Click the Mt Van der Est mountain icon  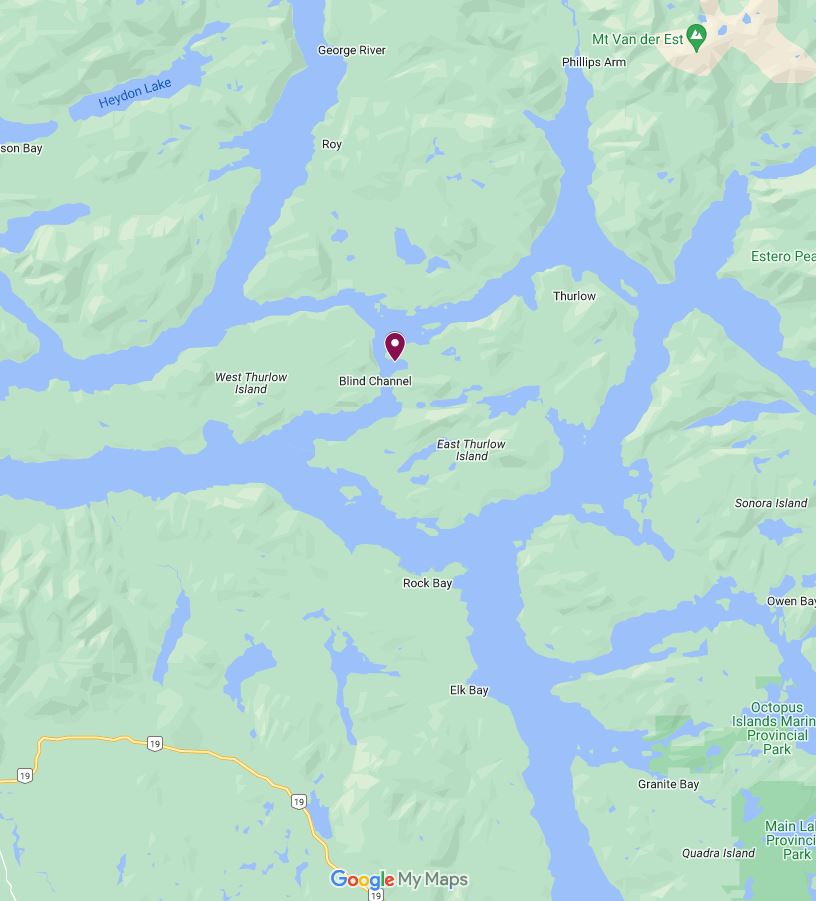tap(696, 38)
